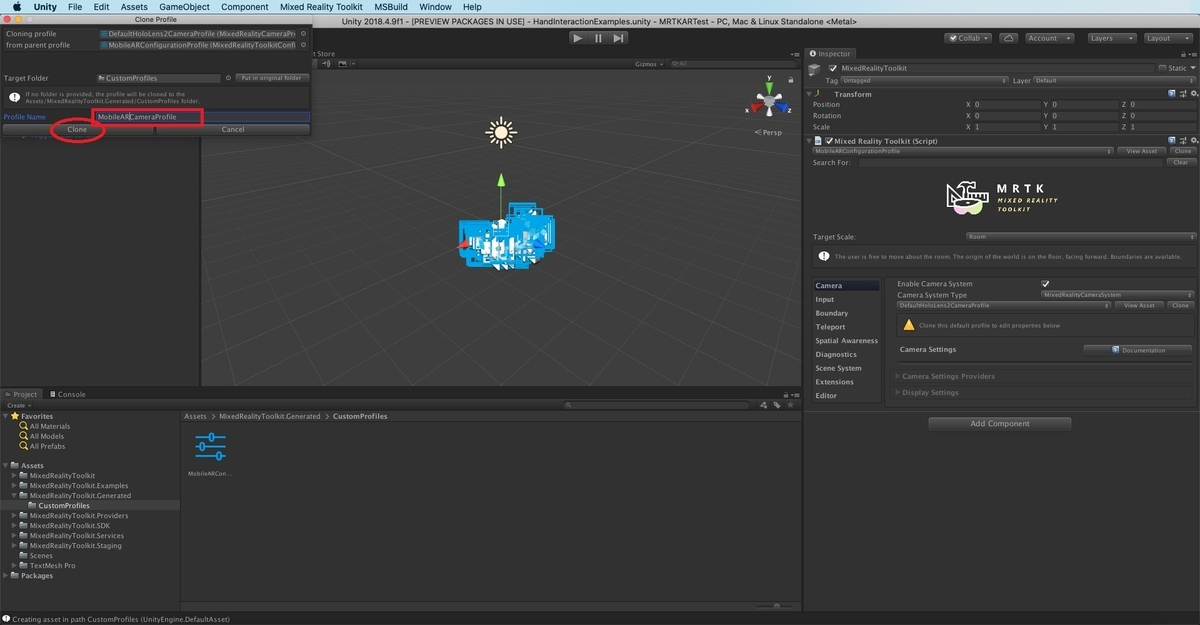Open the Tag dropdown
The image size is (1200, 625).
924,80
